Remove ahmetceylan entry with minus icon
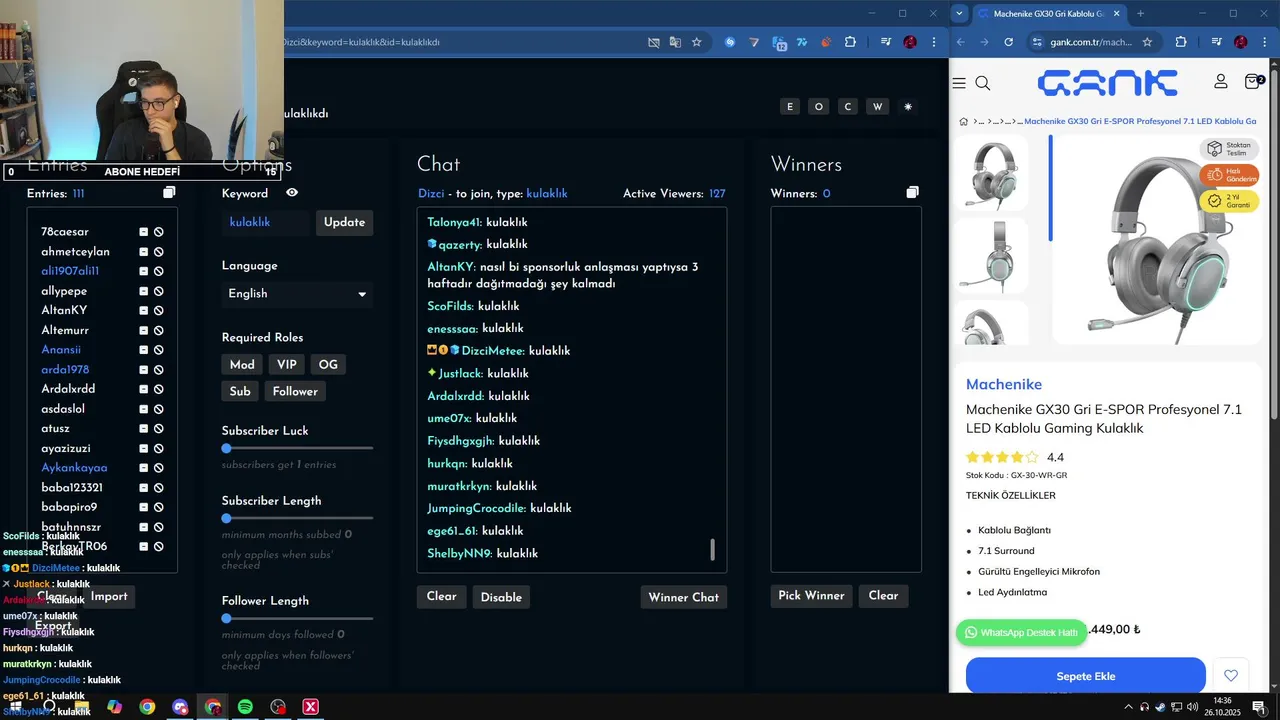 pos(143,252)
